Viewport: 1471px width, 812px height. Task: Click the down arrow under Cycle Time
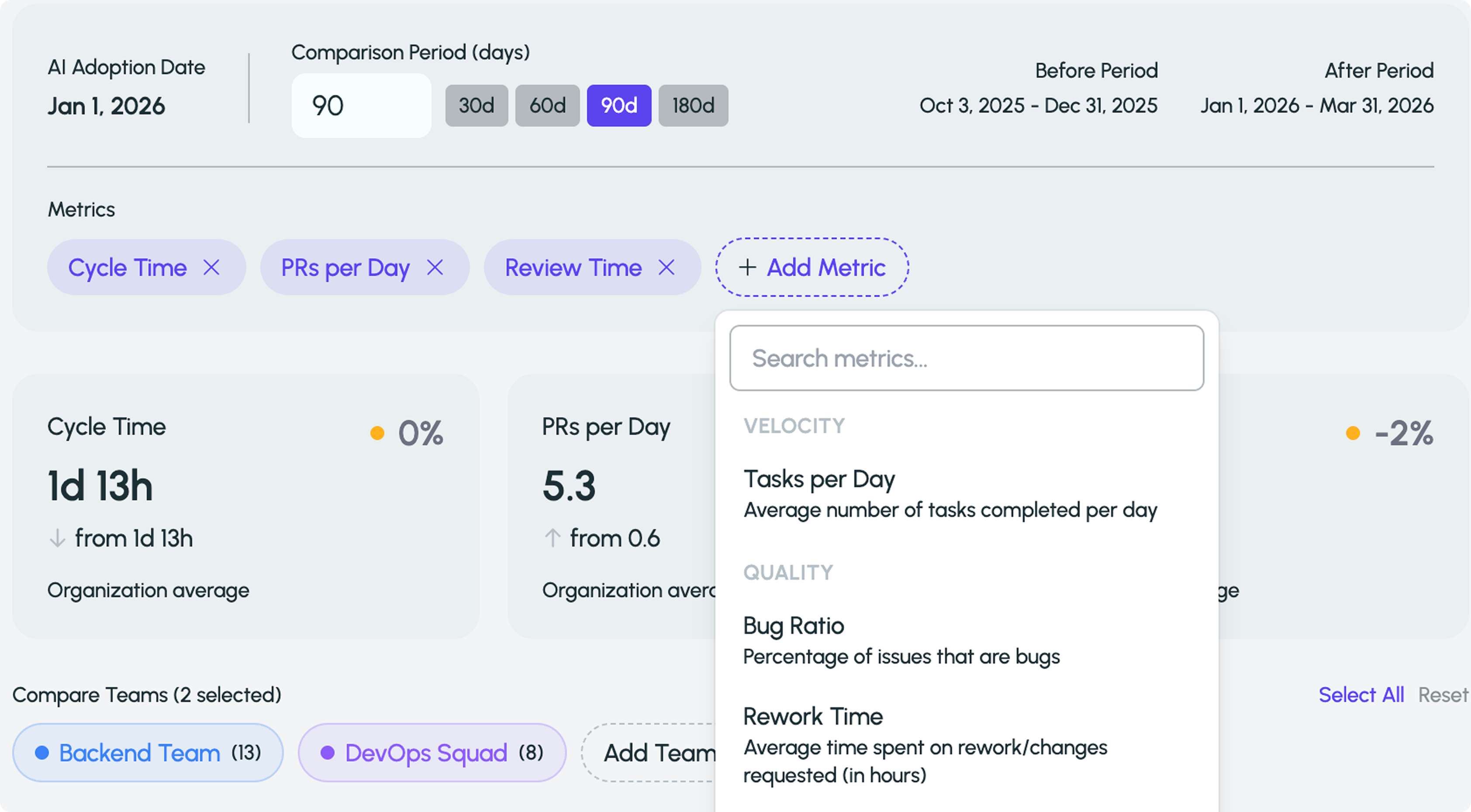pos(57,538)
